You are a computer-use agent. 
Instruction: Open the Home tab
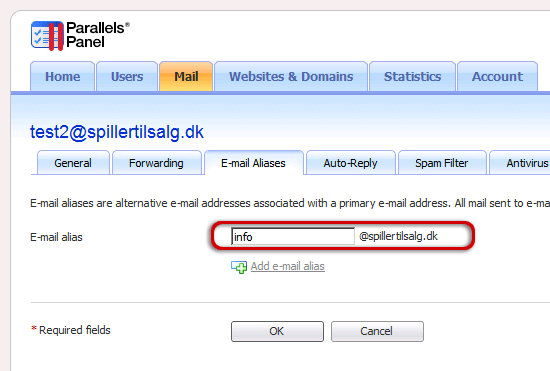[x=62, y=76]
